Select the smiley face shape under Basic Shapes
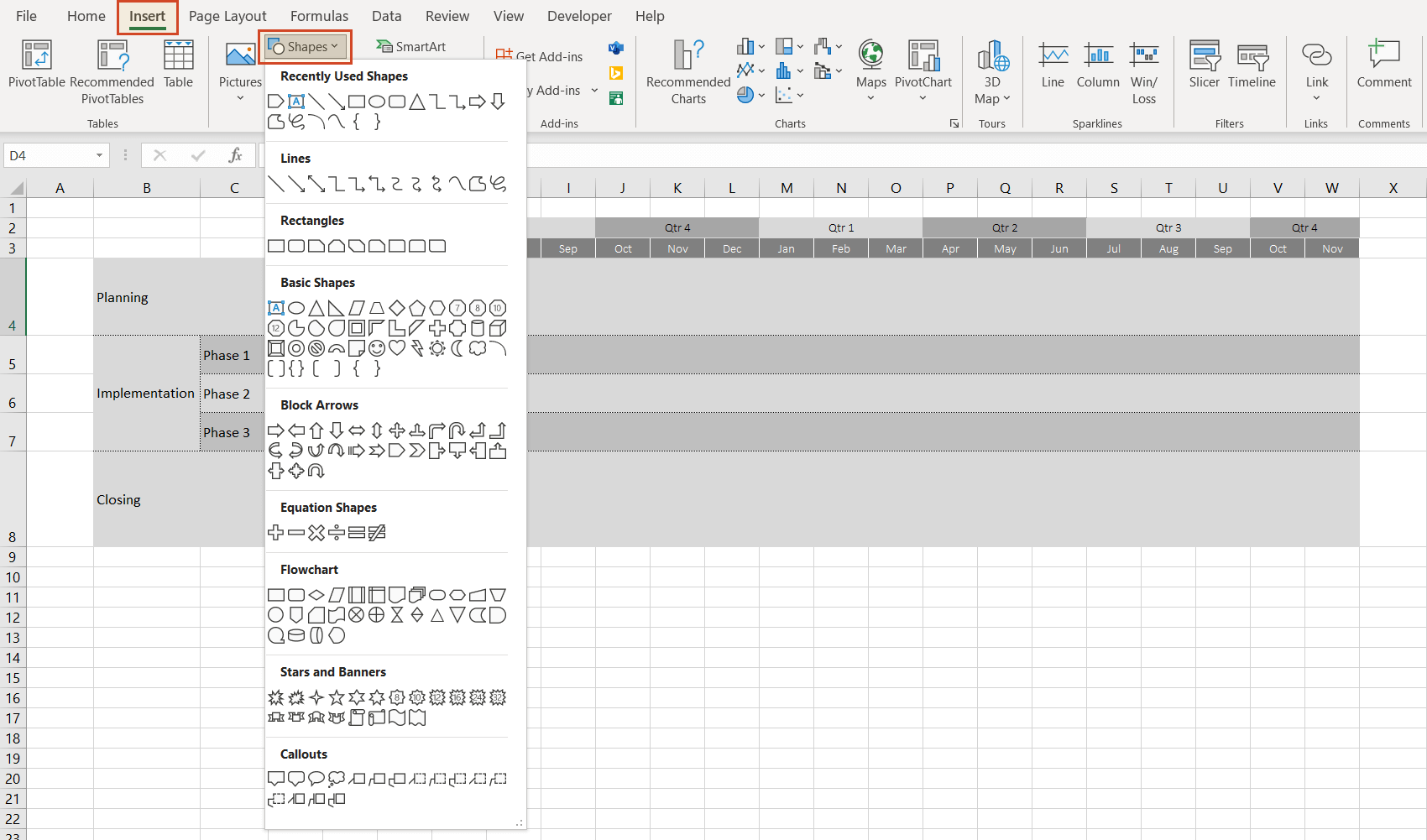Image resolution: width=1427 pixels, height=840 pixels. pyautogui.click(x=376, y=348)
